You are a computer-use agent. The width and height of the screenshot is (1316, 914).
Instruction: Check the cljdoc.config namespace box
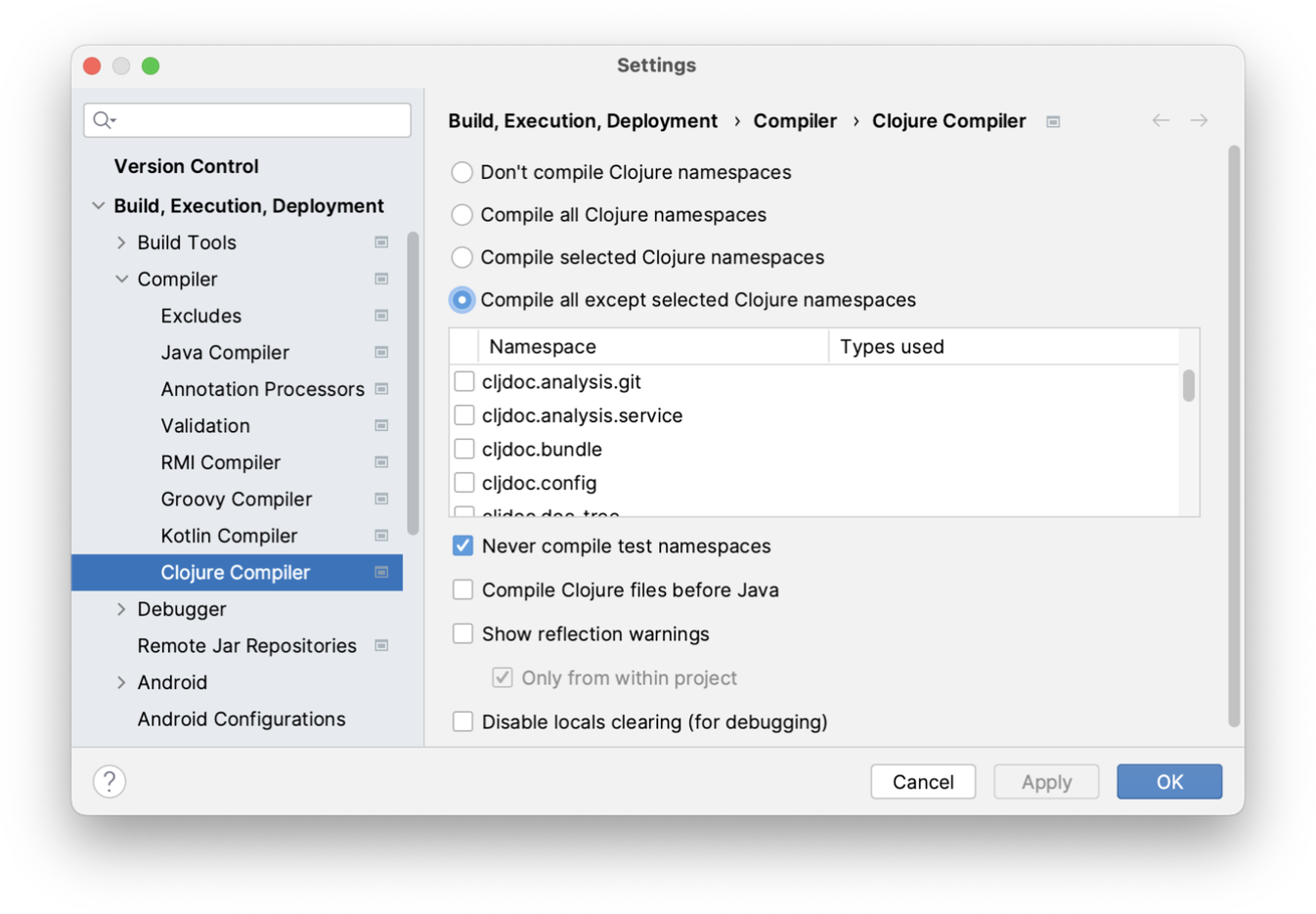coord(464,483)
